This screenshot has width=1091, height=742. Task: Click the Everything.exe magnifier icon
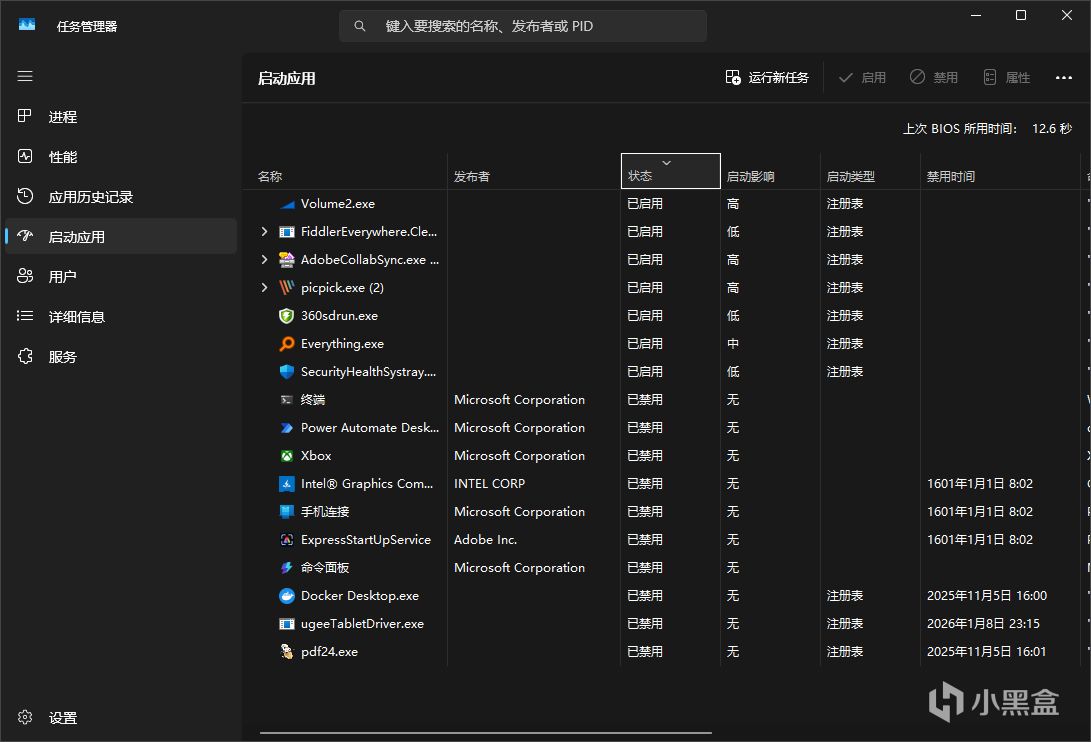click(x=287, y=344)
